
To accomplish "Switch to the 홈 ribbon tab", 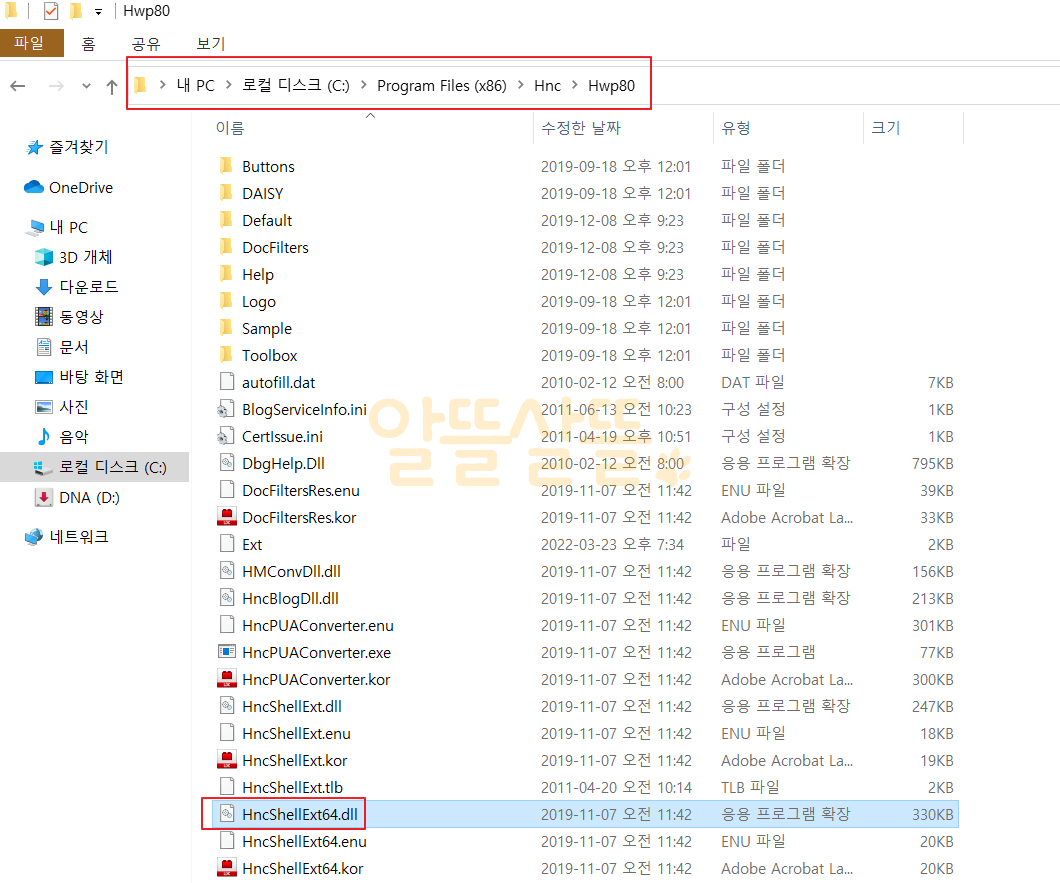I will [88, 44].
